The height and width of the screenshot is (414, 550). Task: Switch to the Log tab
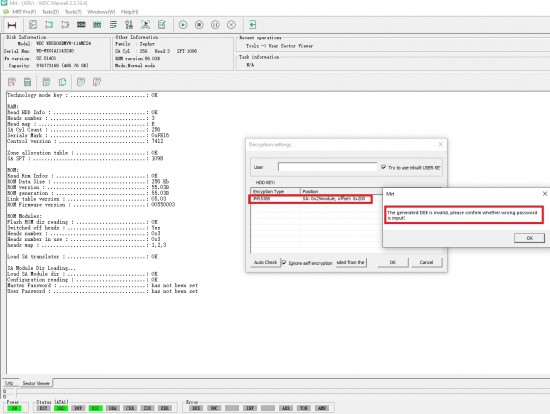click(9, 383)
